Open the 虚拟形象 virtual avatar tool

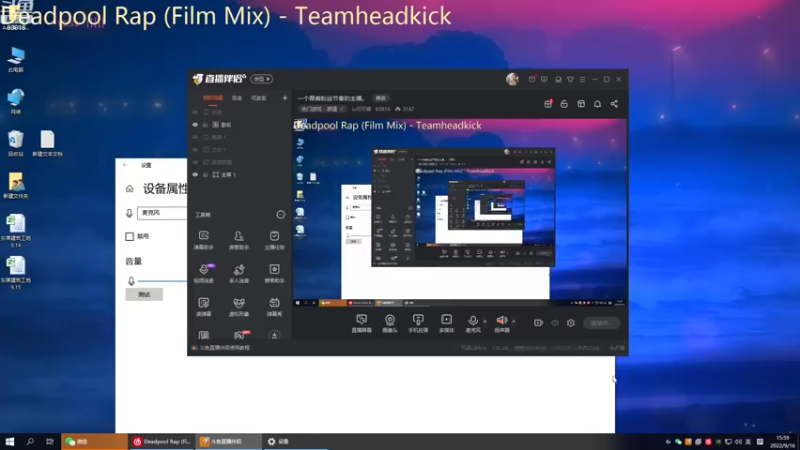pos(239,307)
